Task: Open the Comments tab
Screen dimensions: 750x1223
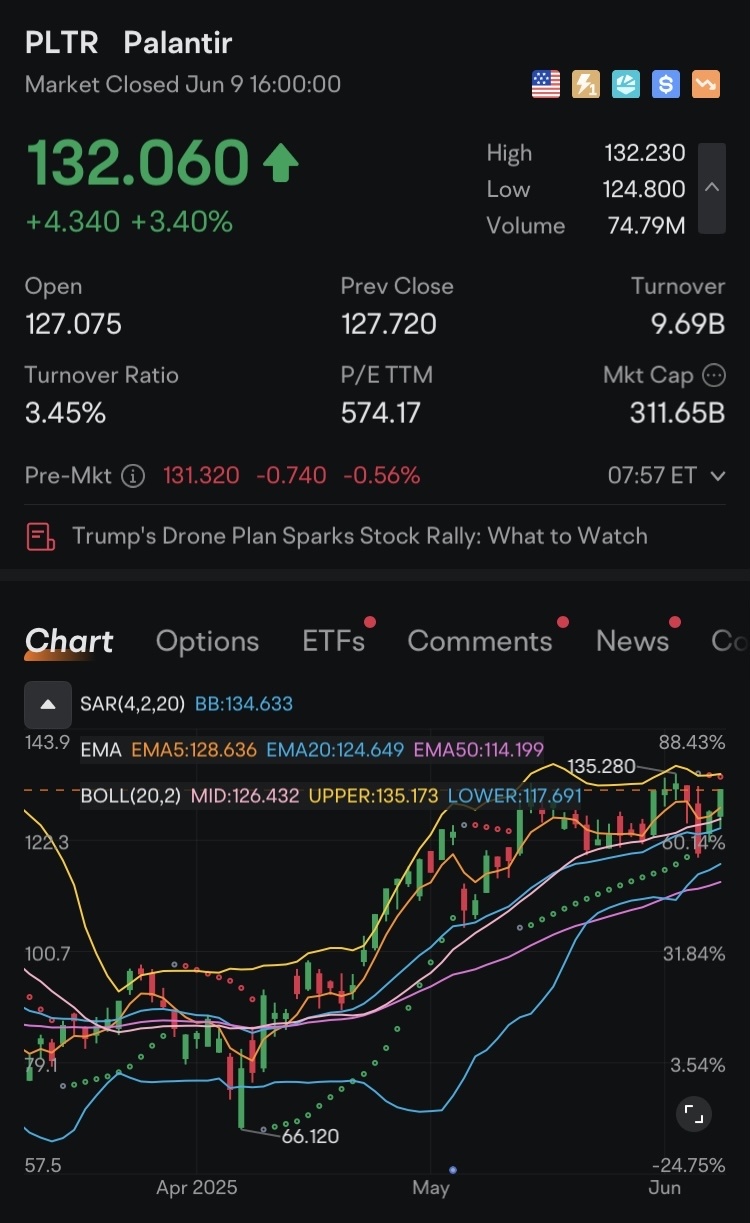Action: pyautogui.click(x=480, y=641)
